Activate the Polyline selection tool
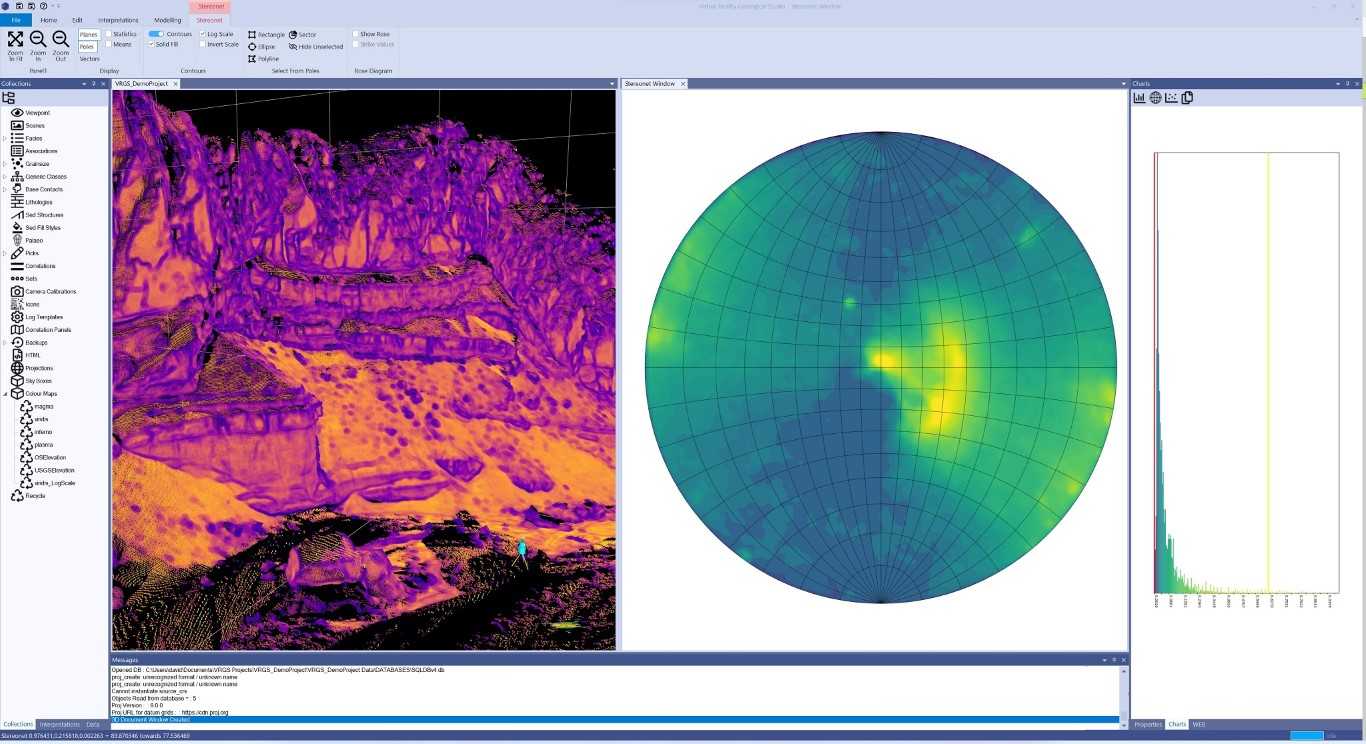 (x=266, y=58)
